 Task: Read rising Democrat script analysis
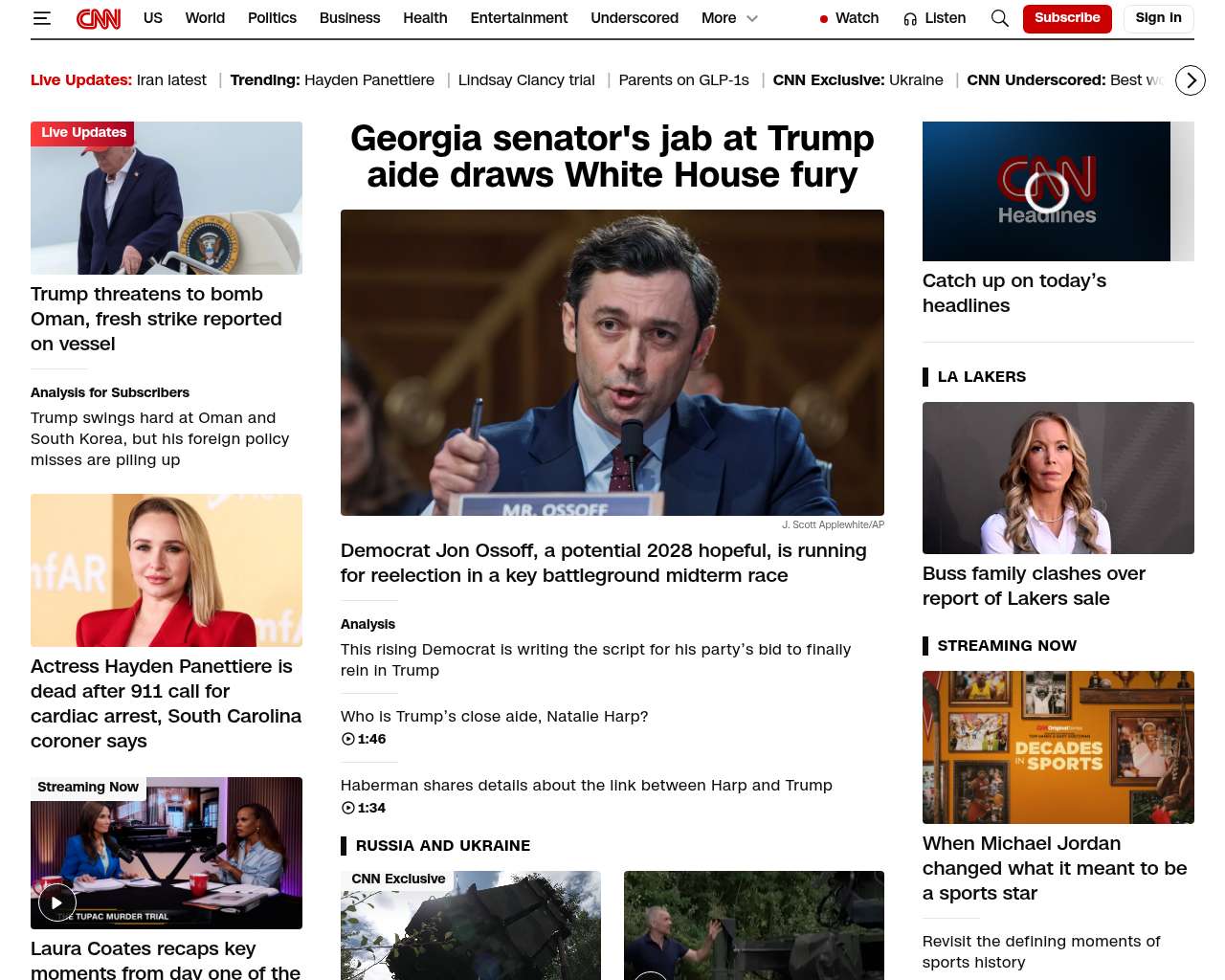(595, 659)
